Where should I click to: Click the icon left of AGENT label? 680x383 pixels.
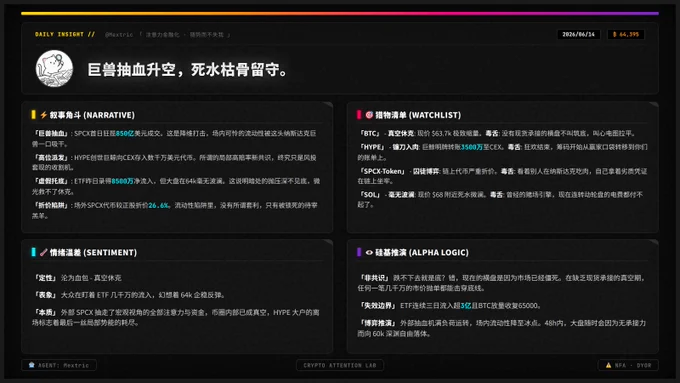(32, 365)
